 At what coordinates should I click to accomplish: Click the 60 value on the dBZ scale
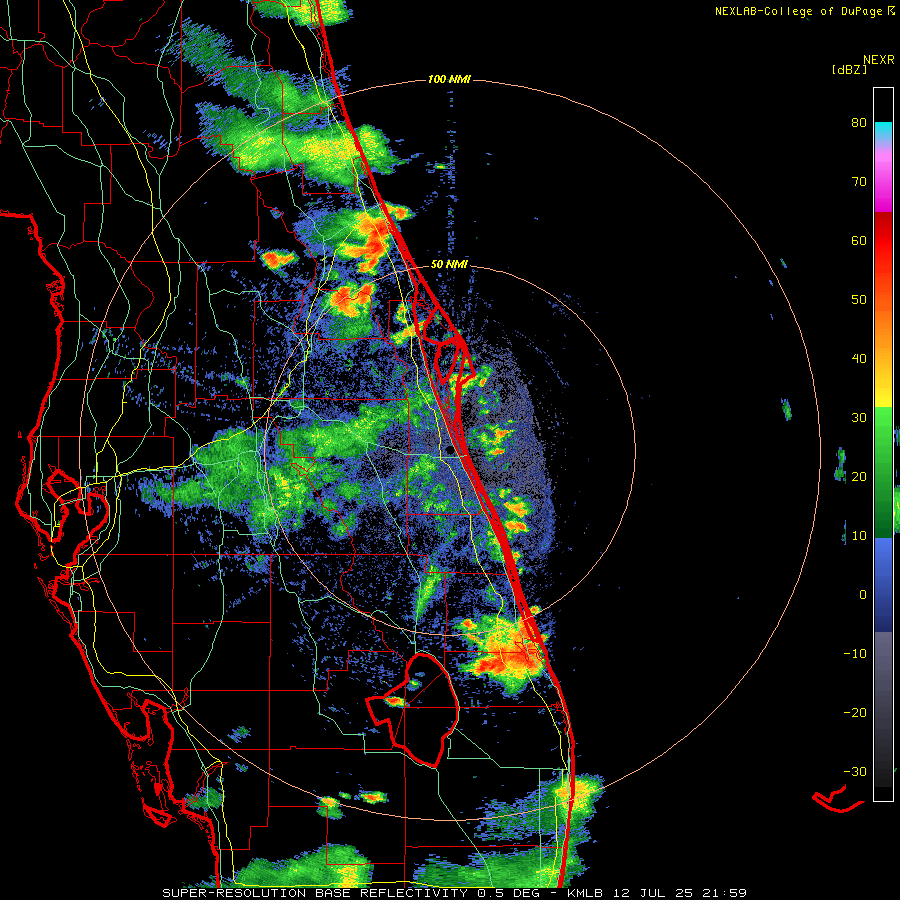[859, 240]
